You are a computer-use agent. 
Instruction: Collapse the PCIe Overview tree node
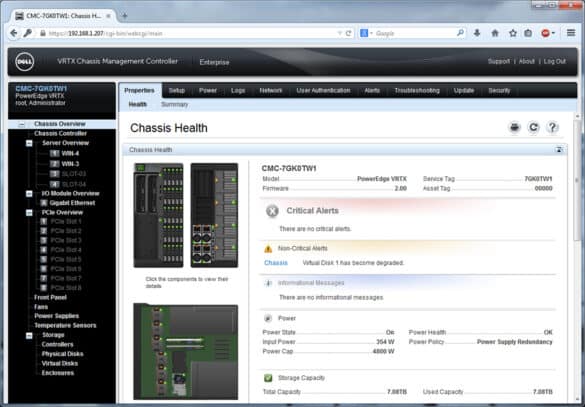[29, 213]
